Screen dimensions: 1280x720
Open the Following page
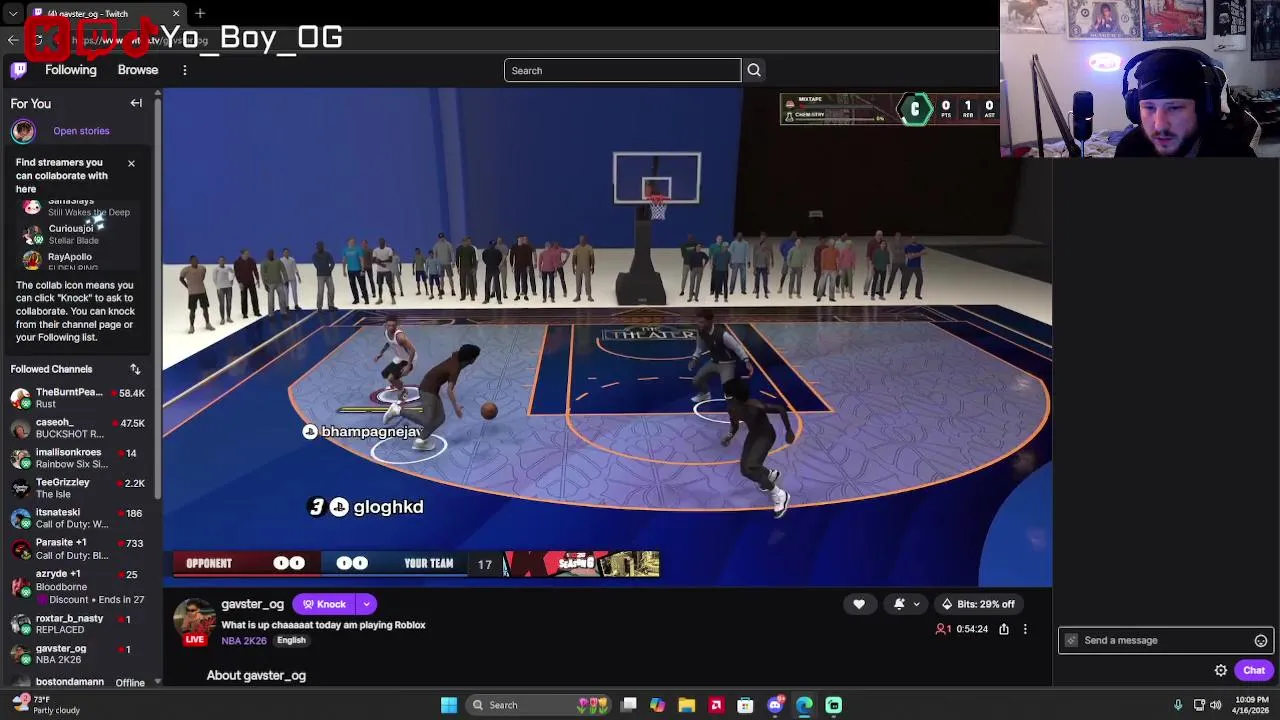coord(71,70)
